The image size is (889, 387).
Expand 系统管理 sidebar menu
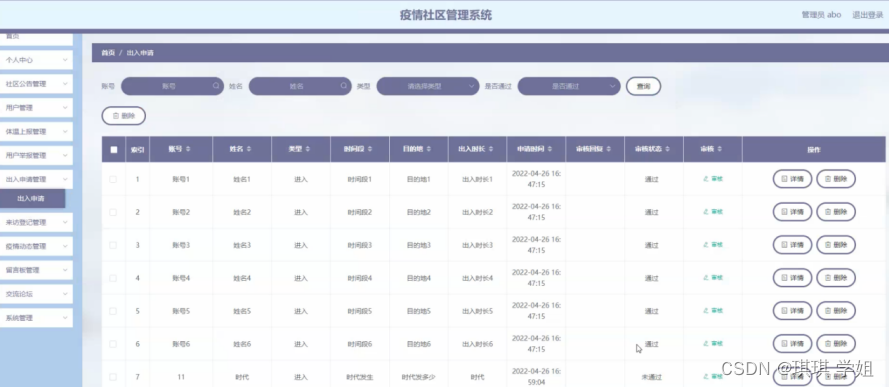(x=36, y=317)
